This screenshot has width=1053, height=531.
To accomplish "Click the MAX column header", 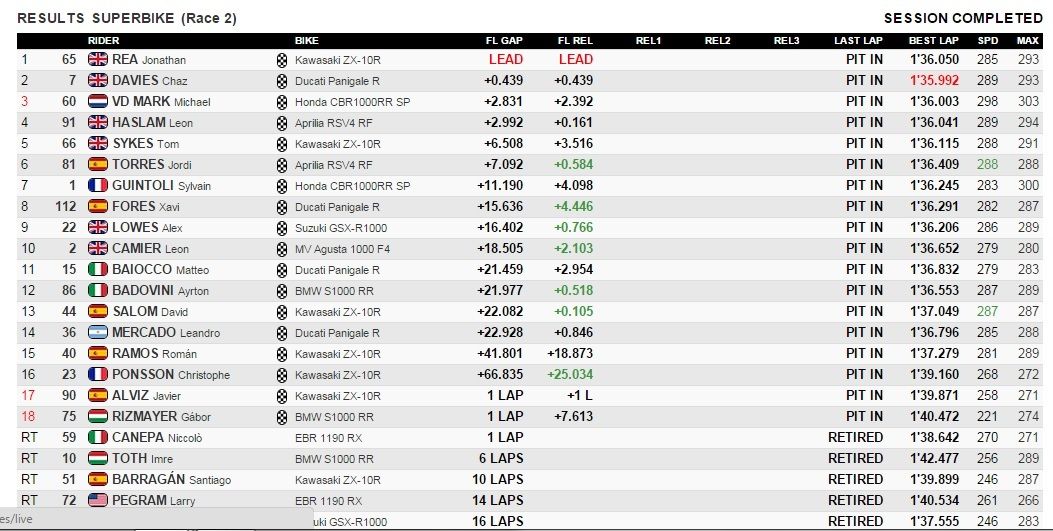I will point(1027,40).
